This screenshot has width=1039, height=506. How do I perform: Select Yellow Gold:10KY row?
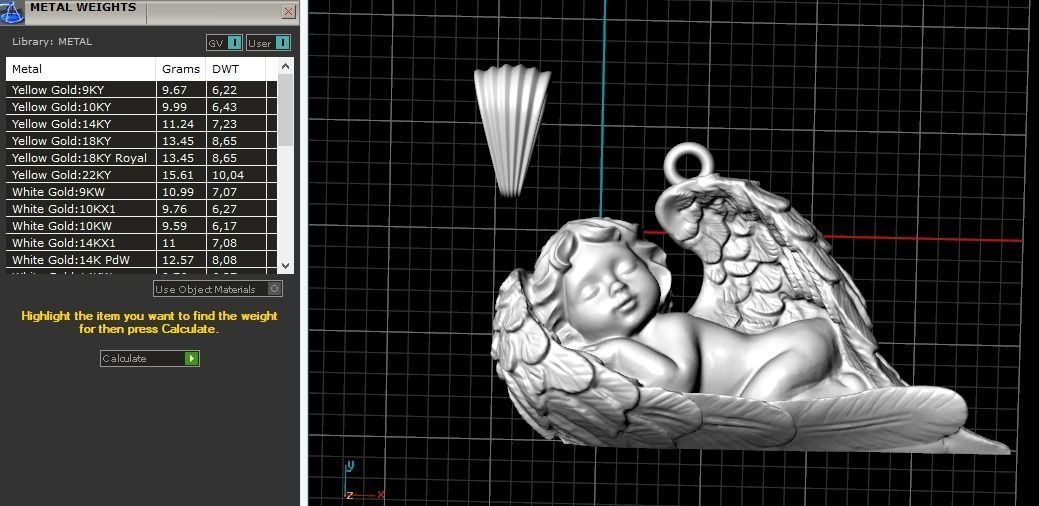pos(141,107)
